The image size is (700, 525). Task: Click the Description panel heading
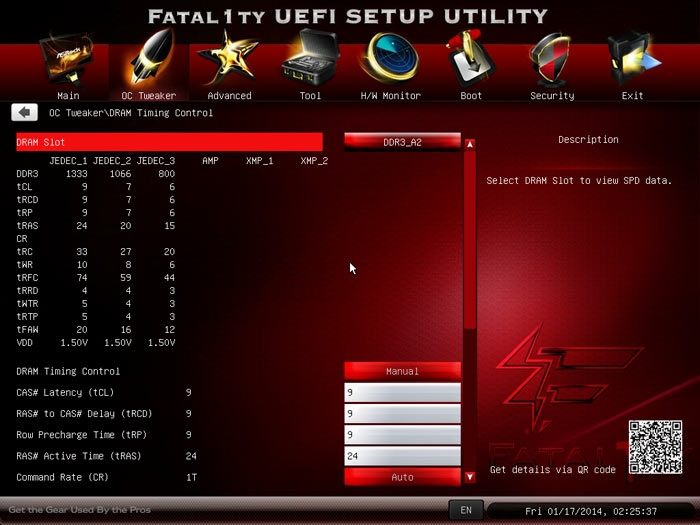pos(588,139)
